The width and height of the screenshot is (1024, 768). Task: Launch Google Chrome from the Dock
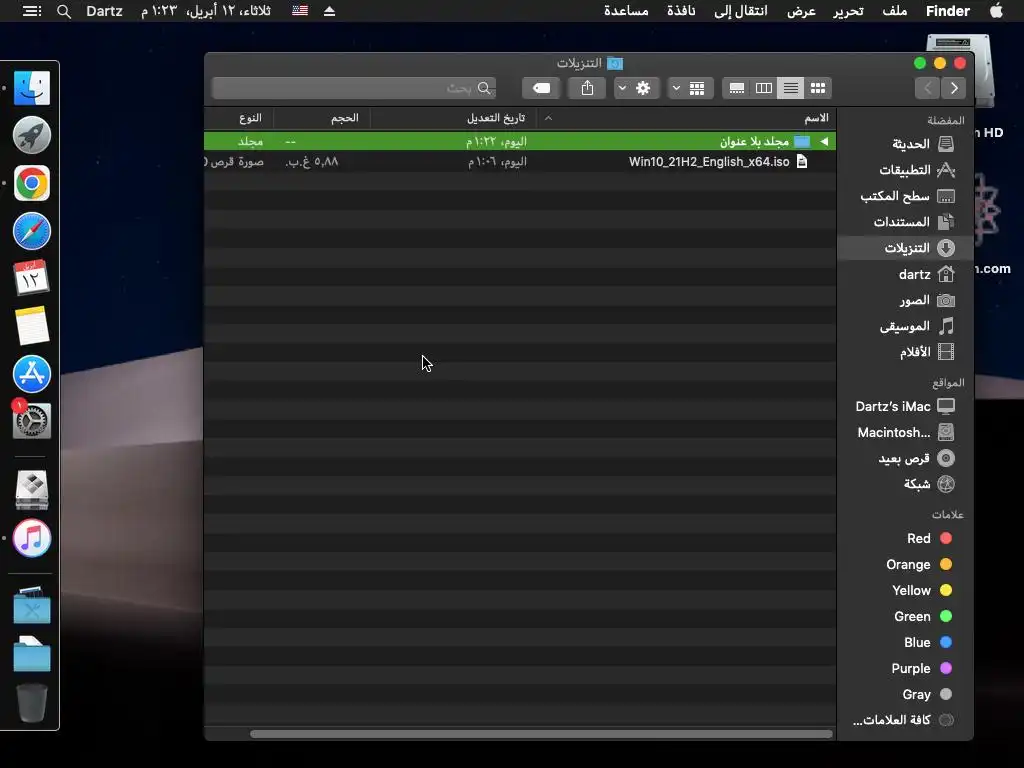(31, 183)
